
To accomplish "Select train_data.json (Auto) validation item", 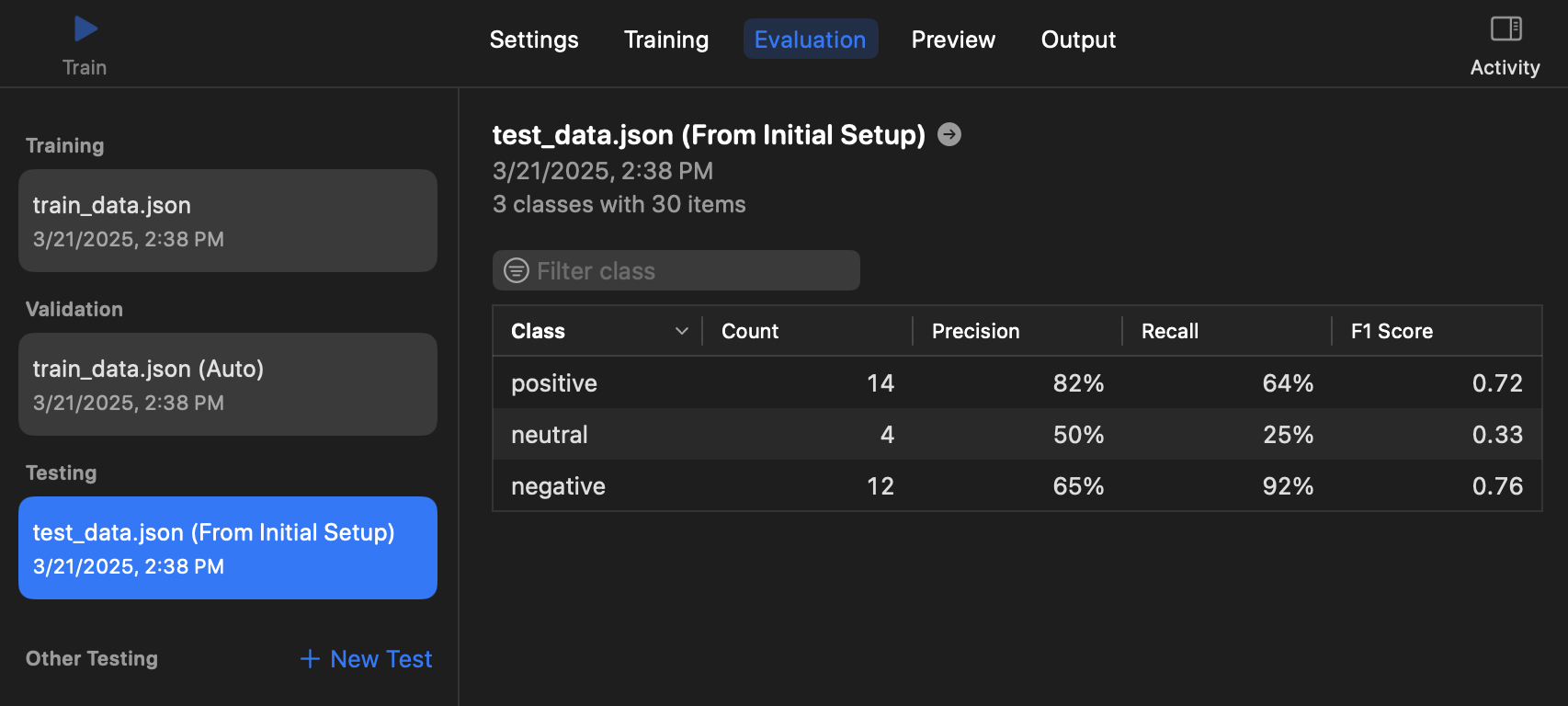I will [x=227, y=384].
